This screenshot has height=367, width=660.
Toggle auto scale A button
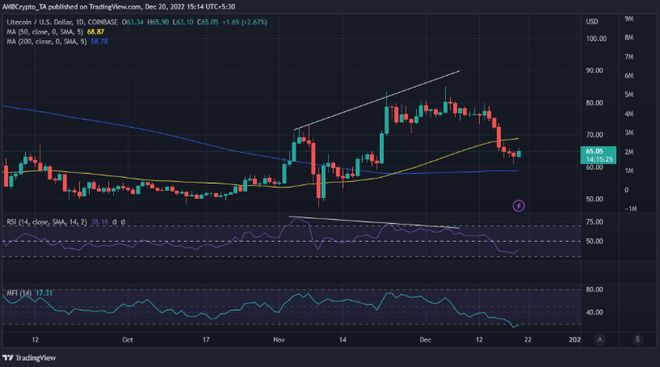click(x=600, y=339)
